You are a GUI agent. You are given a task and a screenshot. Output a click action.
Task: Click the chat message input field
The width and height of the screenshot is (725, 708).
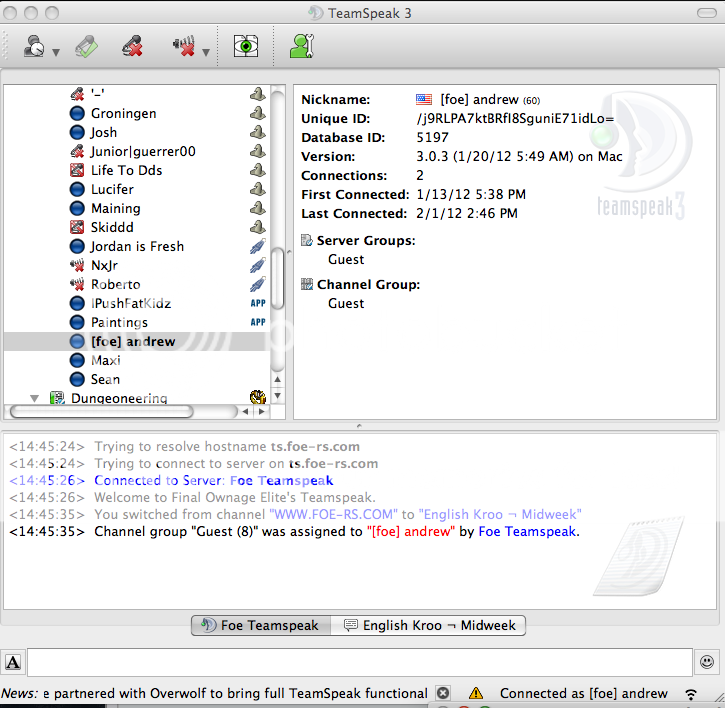(x=360, y=662)
